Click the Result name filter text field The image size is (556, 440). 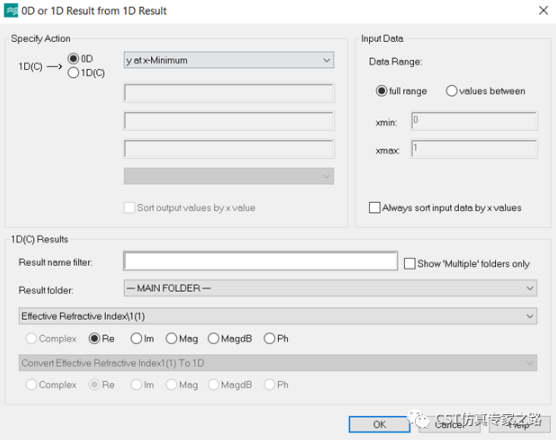coord(260,261)
